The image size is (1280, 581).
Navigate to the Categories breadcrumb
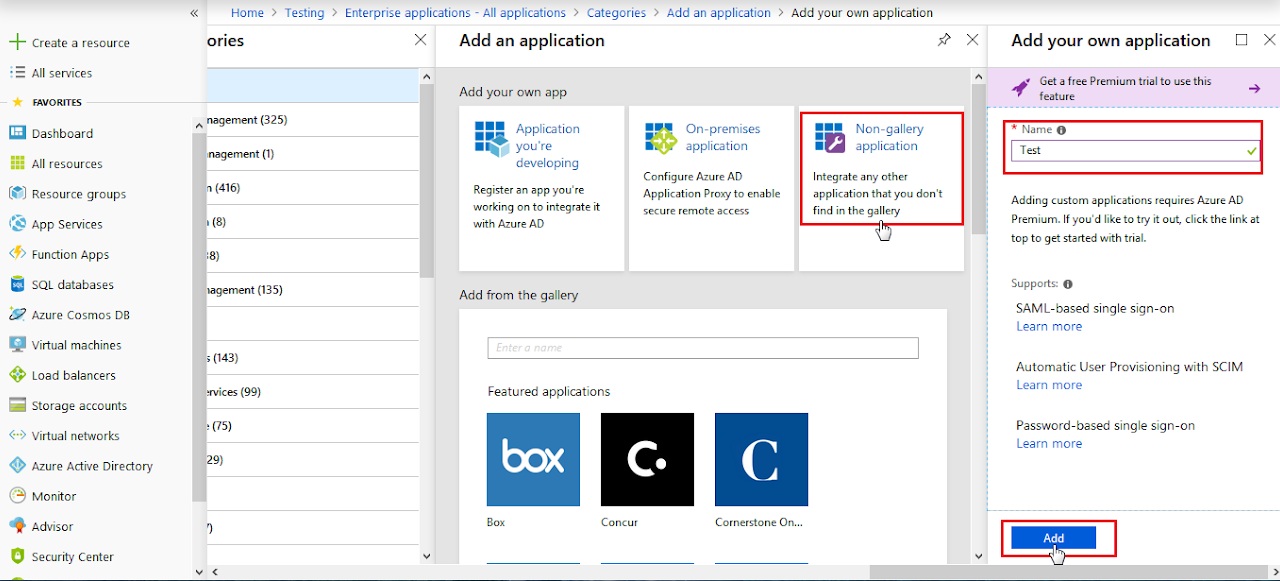pos(616,13)
